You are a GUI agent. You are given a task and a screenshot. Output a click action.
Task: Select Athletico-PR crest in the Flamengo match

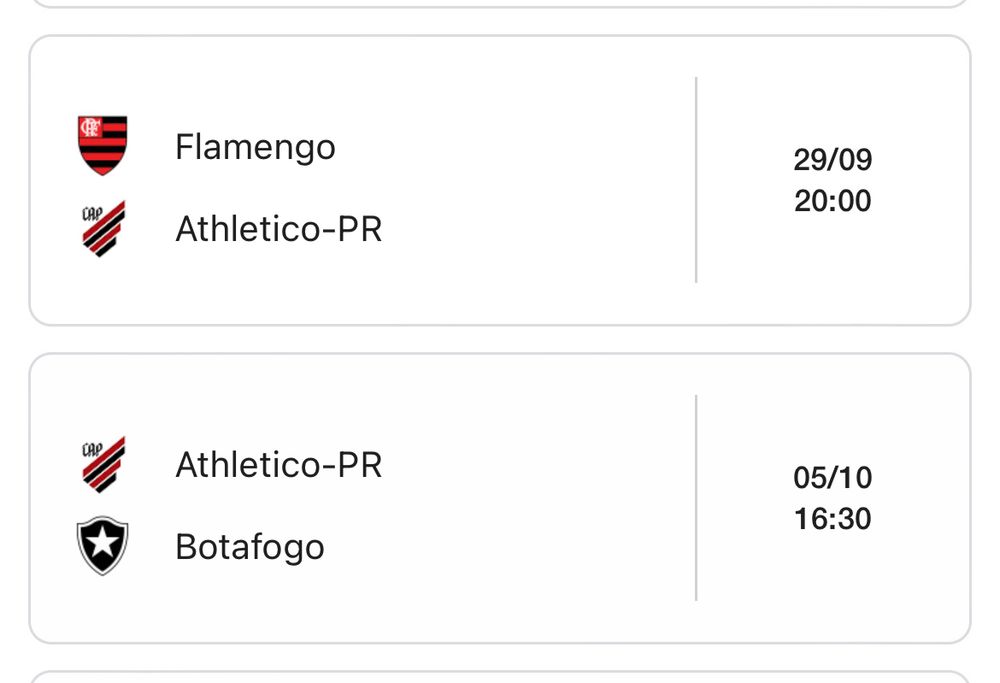coord(103,228)
